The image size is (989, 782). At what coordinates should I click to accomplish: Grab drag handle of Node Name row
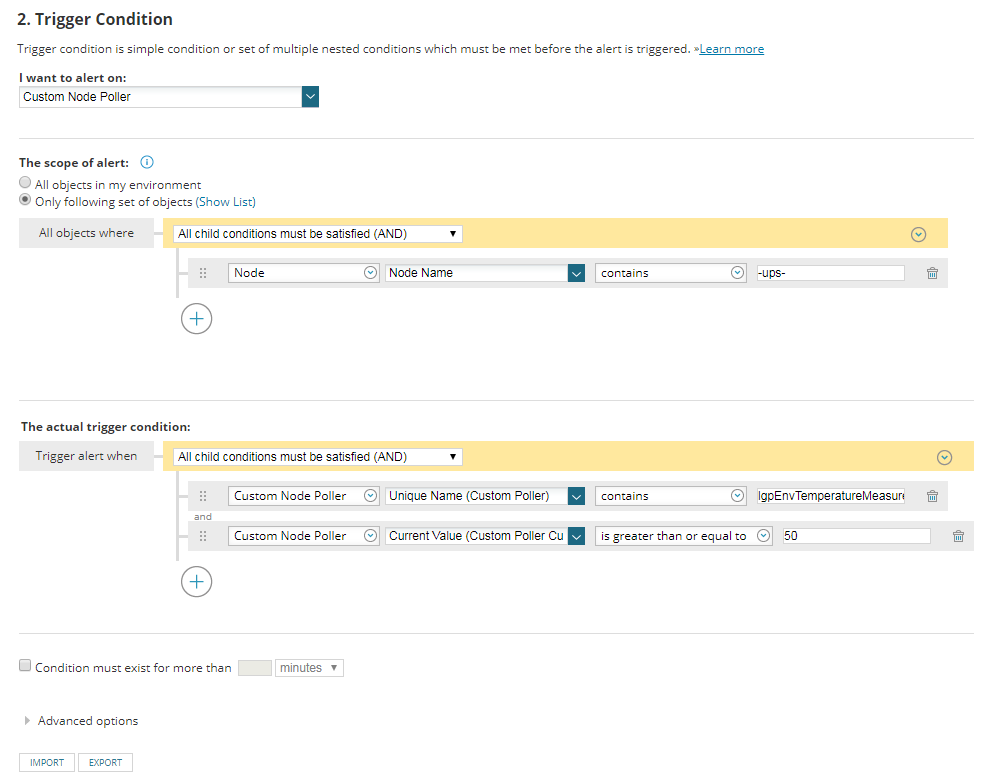coord(203,273)
